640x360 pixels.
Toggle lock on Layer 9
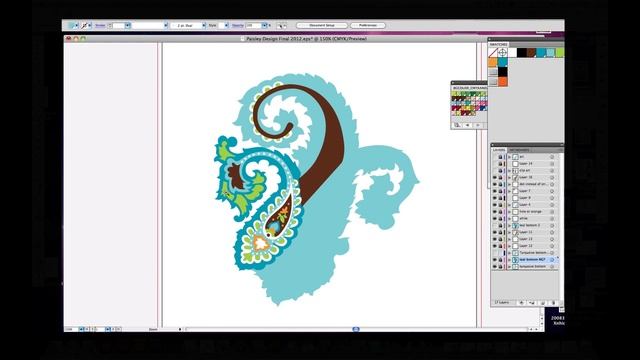tap(500, 198)
